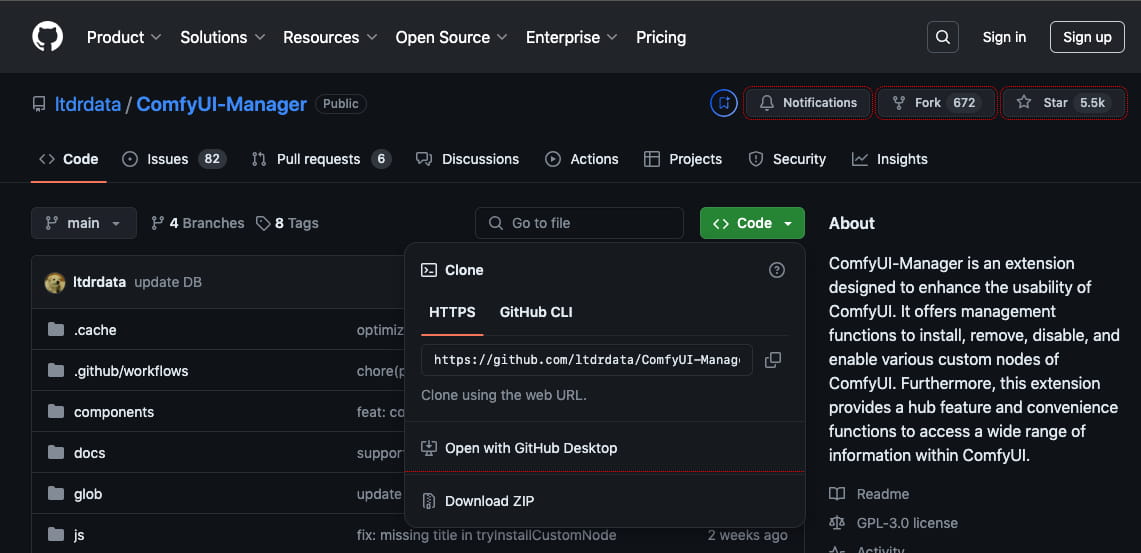1141x553 pixels.
Task: Collapse the green Code dropdown
Action: click(x=752, y=223)
